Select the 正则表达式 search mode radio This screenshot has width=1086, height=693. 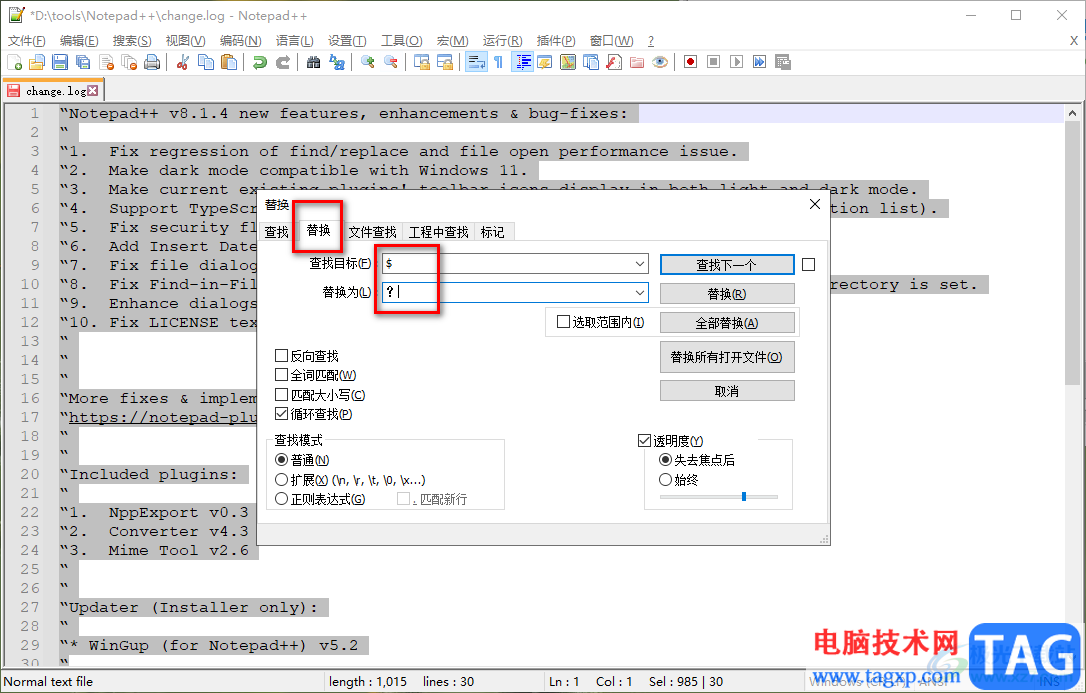point(281,498)
